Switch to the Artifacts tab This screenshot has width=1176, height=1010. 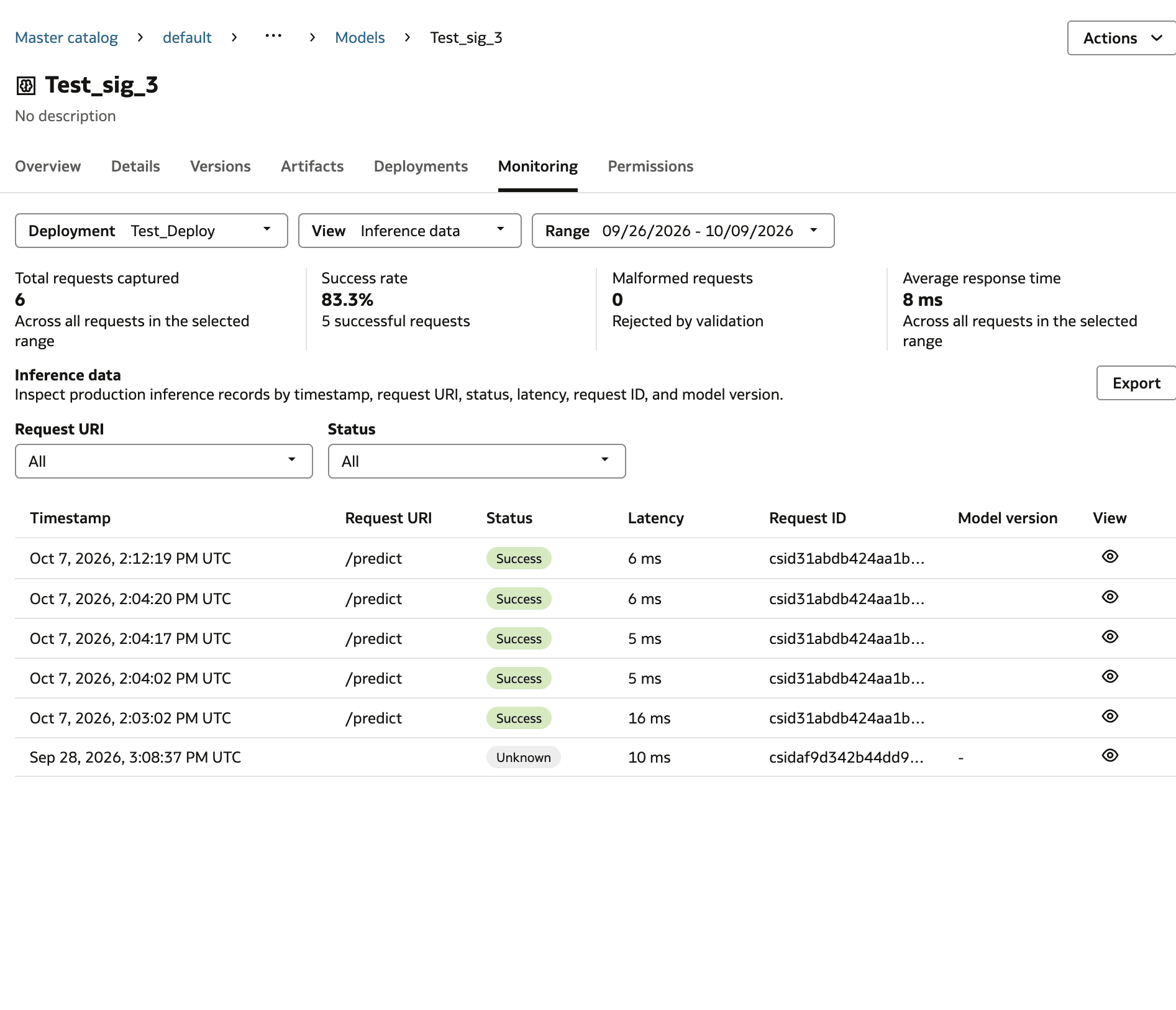tap(312, 167)
